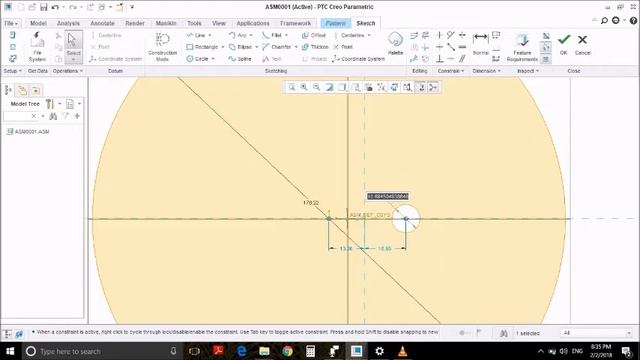The image size is (640, 360).
Task: Switch to the Model tab
Action: coord(38,23)
